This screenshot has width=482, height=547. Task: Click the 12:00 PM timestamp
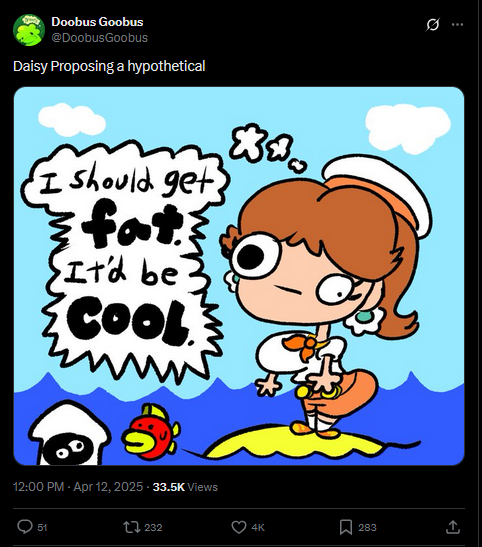click(38, 487)
